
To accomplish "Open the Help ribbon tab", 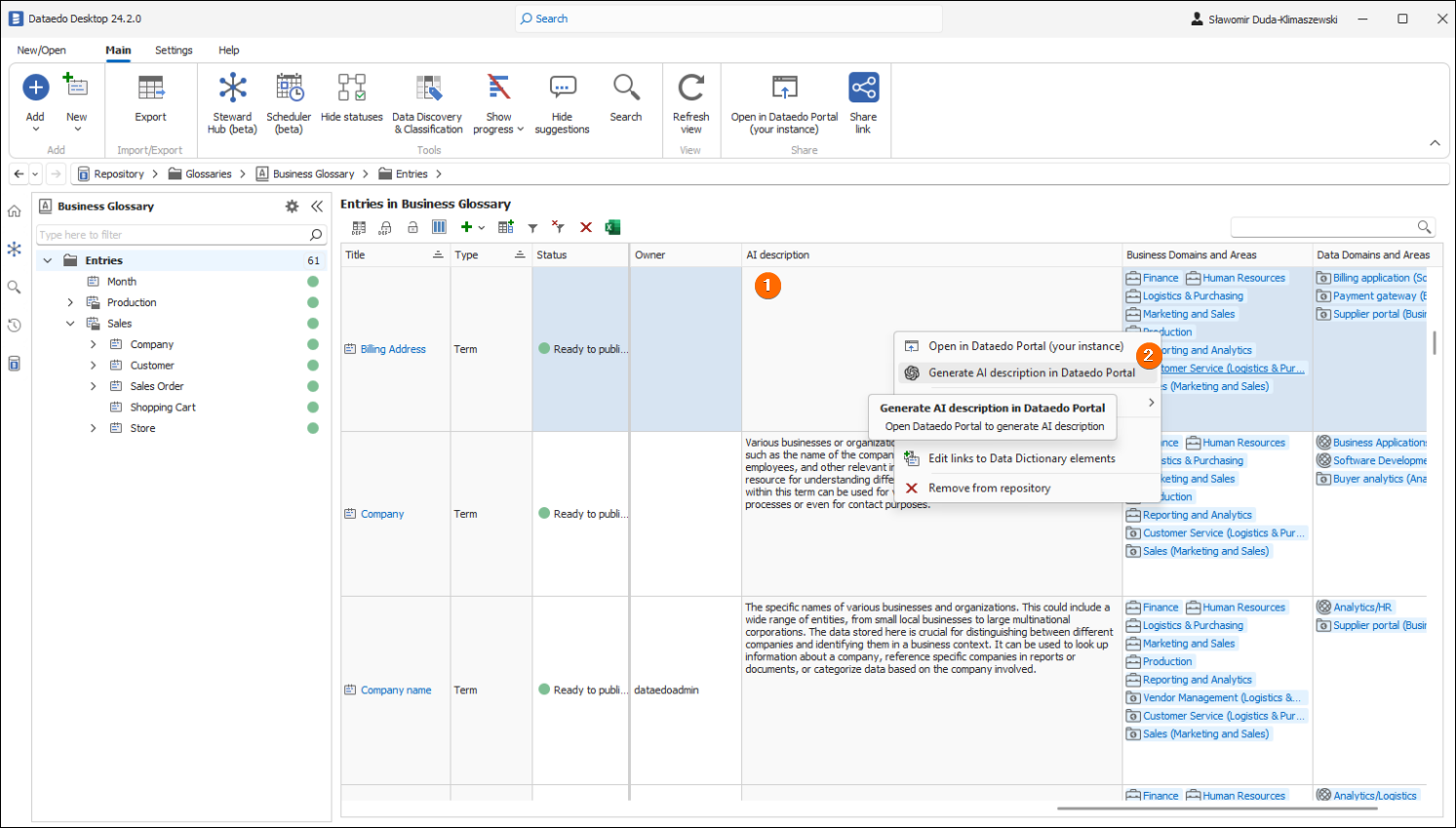I will pos(229,50).
